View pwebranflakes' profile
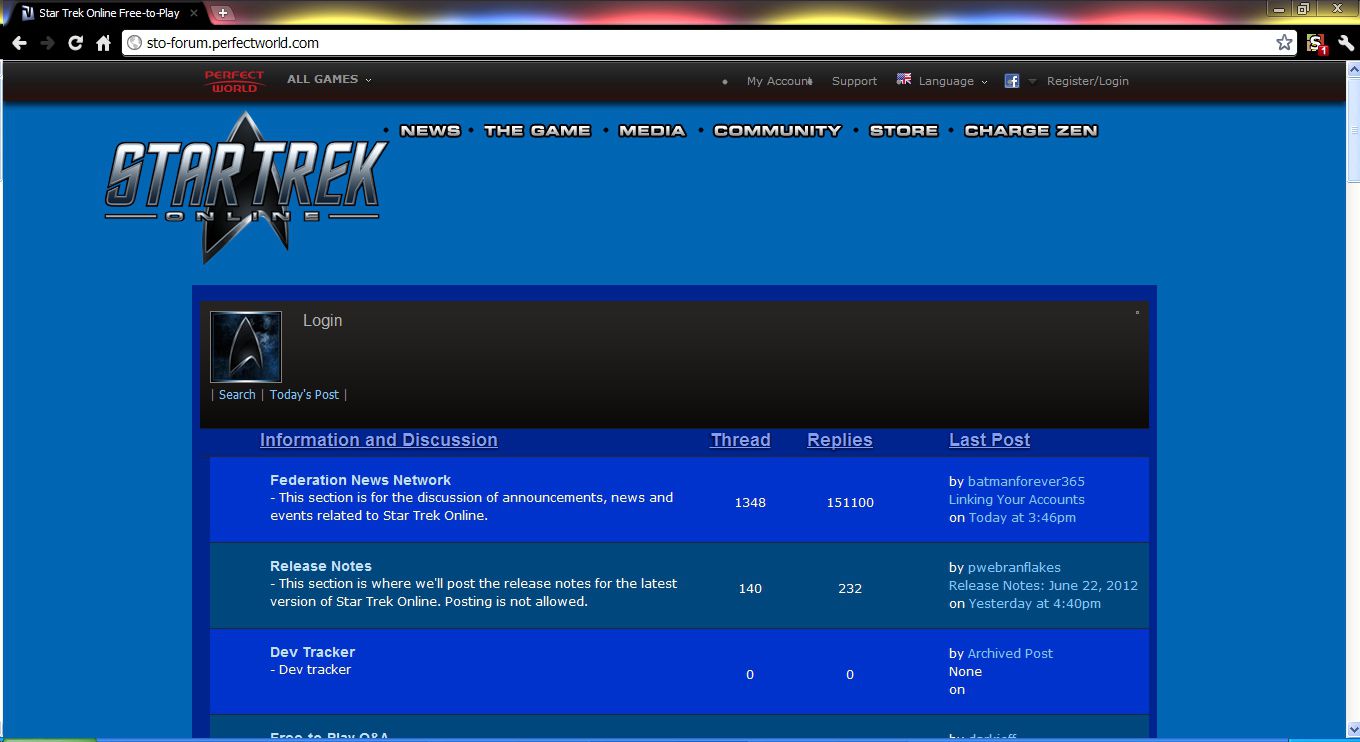The image size is (1360, 742). [1014, 567]
